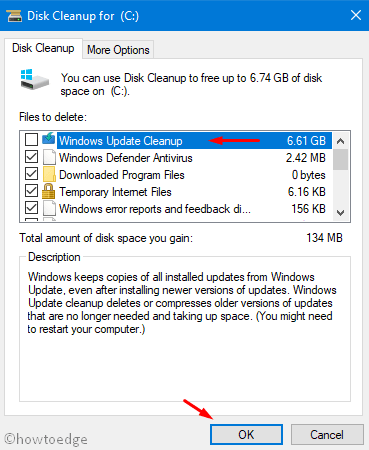Select the Downloaded Program Files row text
The width and height of the screenshot is (369, 450).
coord(122,175)
